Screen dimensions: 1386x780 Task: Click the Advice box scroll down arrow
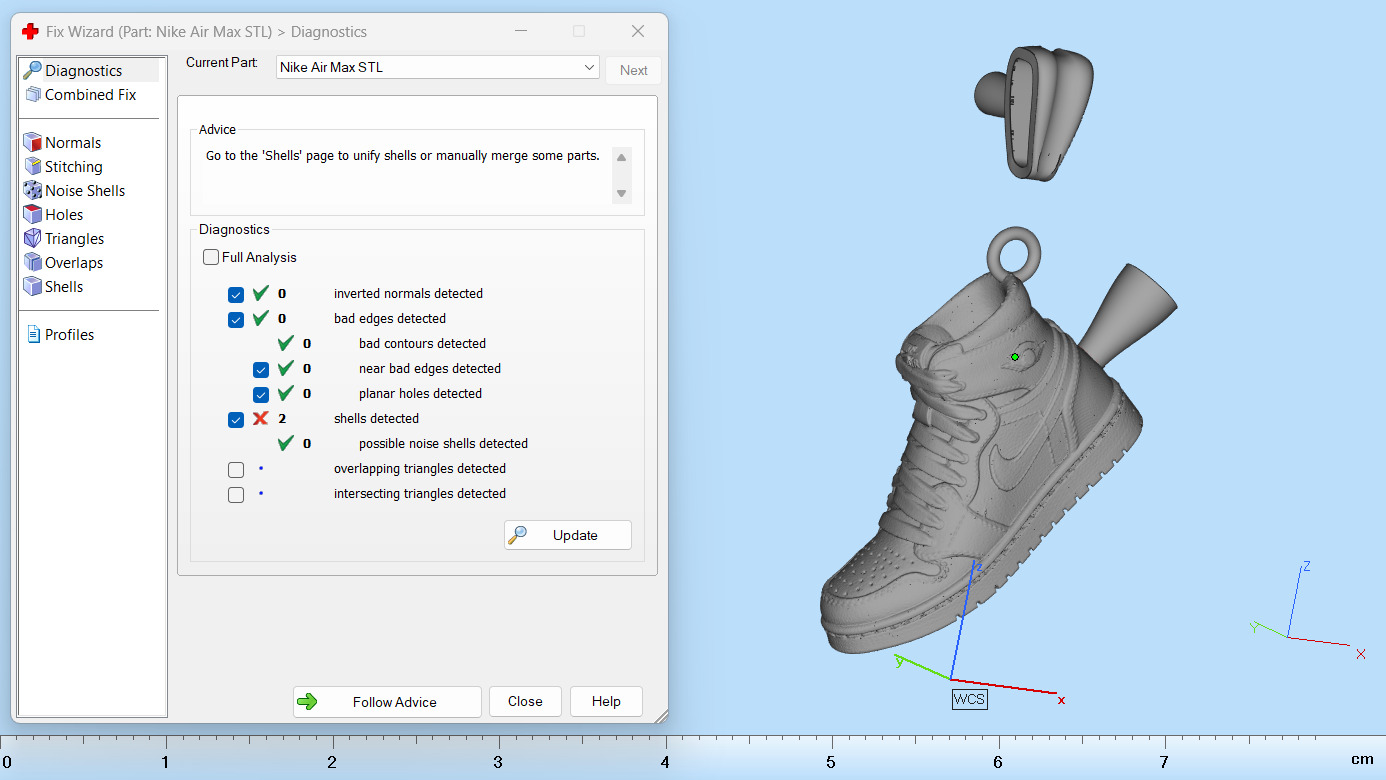pyautogui.click(x=622, y=193)
